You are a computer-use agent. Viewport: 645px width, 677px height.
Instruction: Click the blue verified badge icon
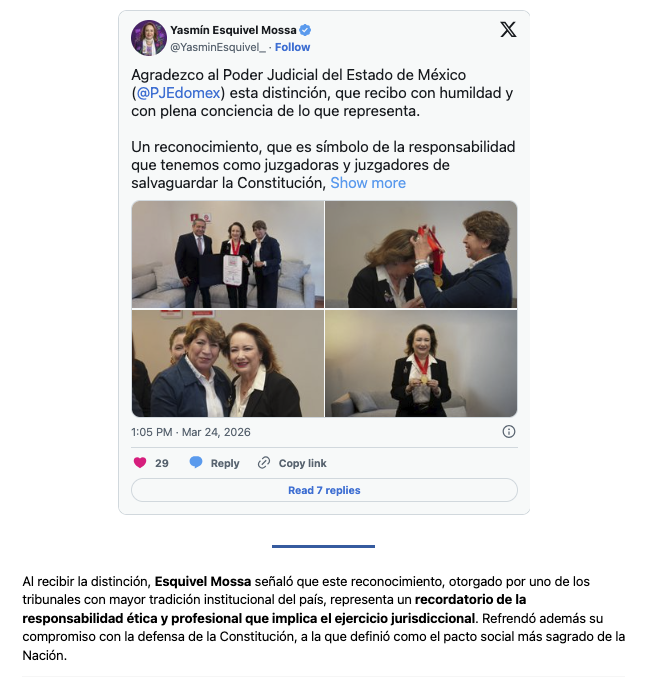coord(305,30)
